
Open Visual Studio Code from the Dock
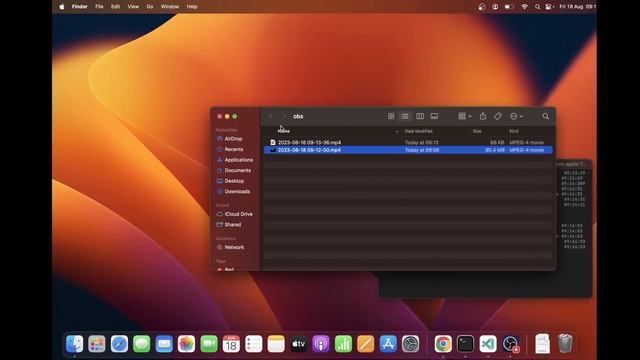pos(488,344)
